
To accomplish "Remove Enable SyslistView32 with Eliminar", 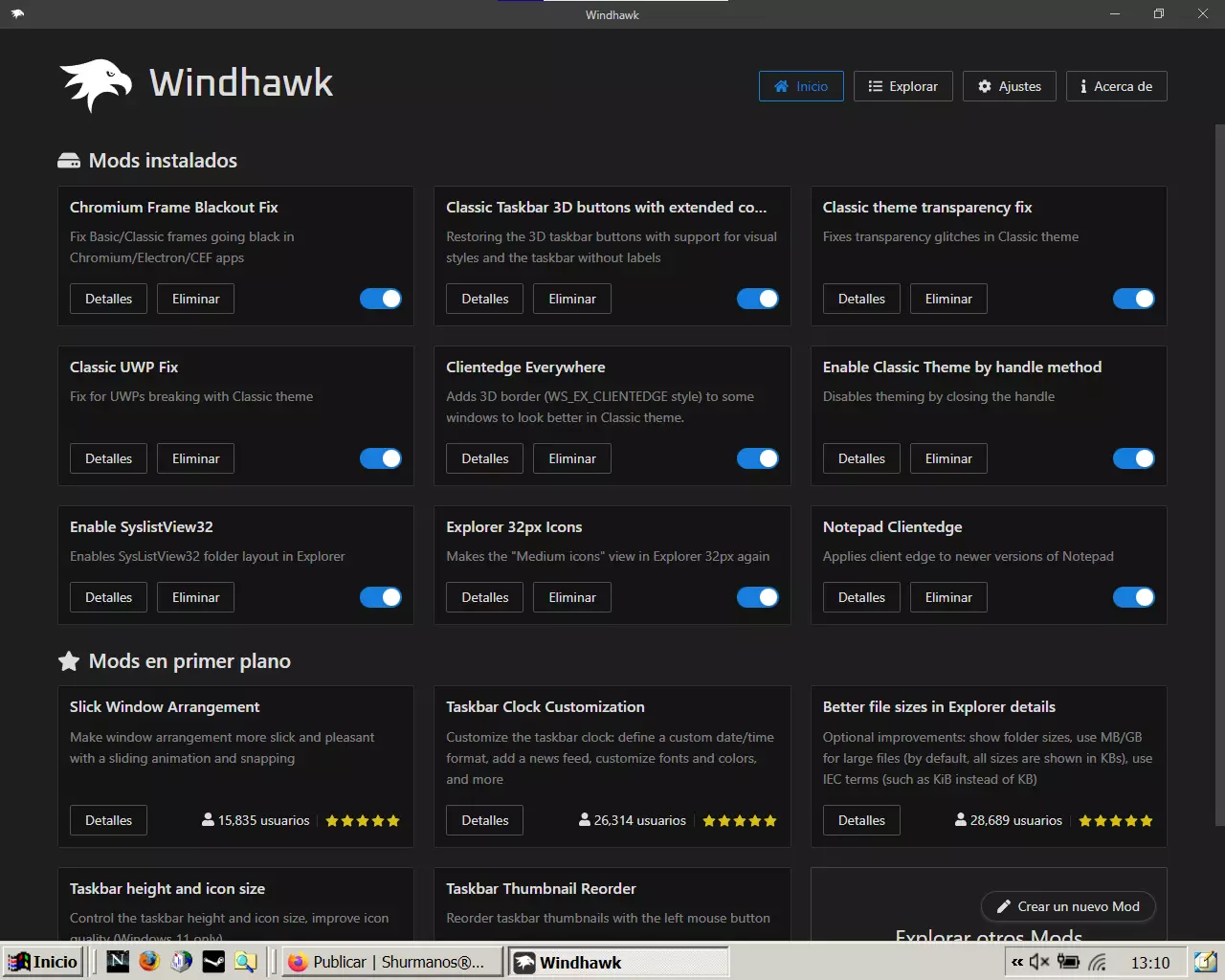I will [x=195, y=597].
